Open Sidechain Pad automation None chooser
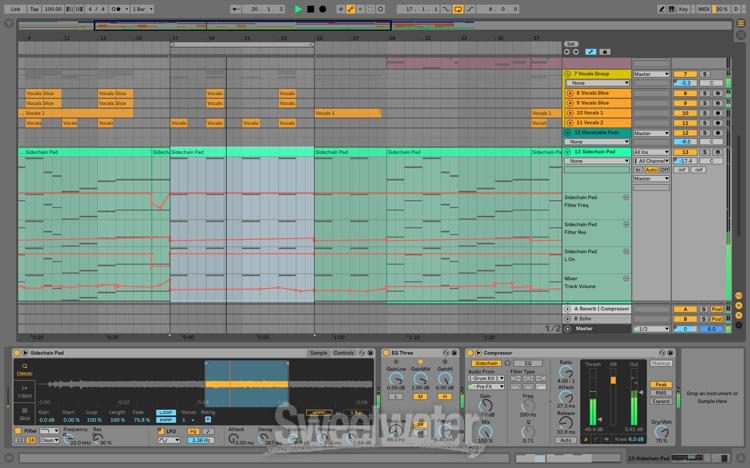This screenshot has height=468, width=750. tap(597, 161)
